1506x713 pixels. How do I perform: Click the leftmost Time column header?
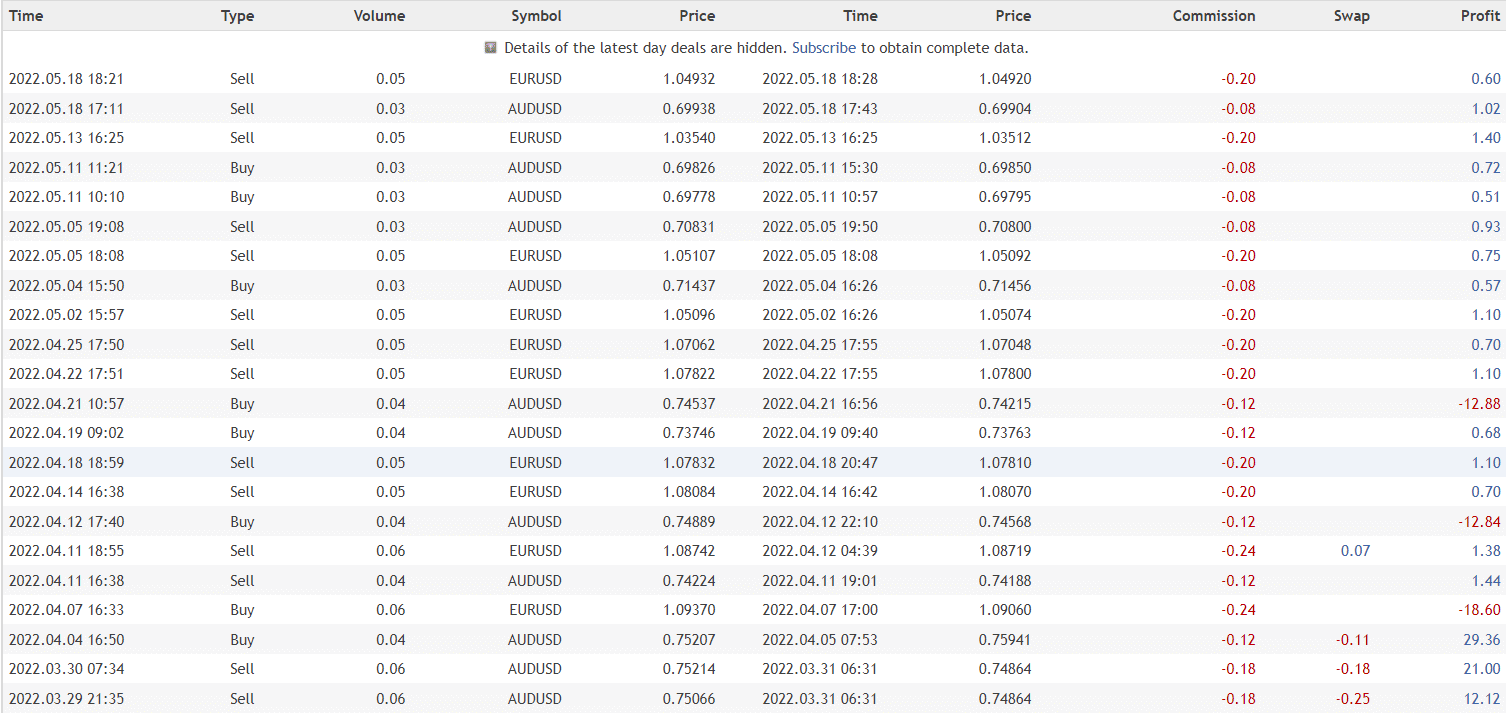pyautogui.click(x=26, y=16)
